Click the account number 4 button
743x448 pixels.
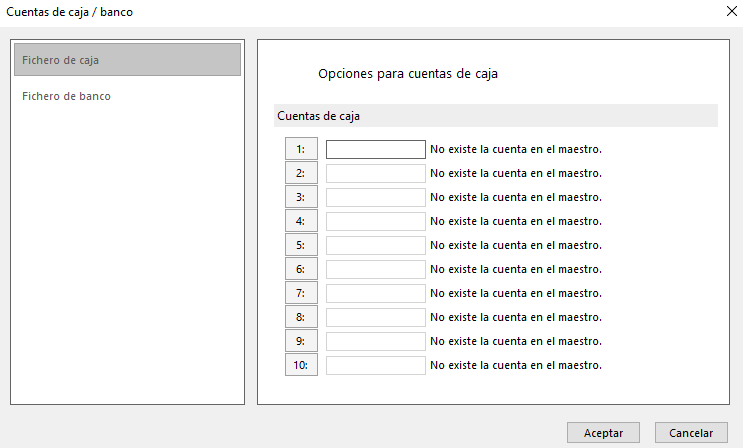[x=301, y=221]
